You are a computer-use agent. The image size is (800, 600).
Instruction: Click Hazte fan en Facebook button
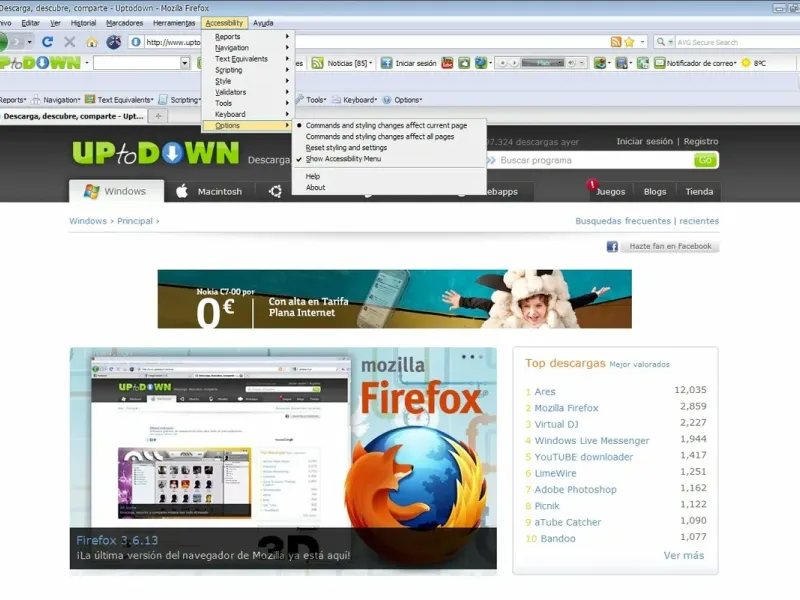tap(670, 246)
